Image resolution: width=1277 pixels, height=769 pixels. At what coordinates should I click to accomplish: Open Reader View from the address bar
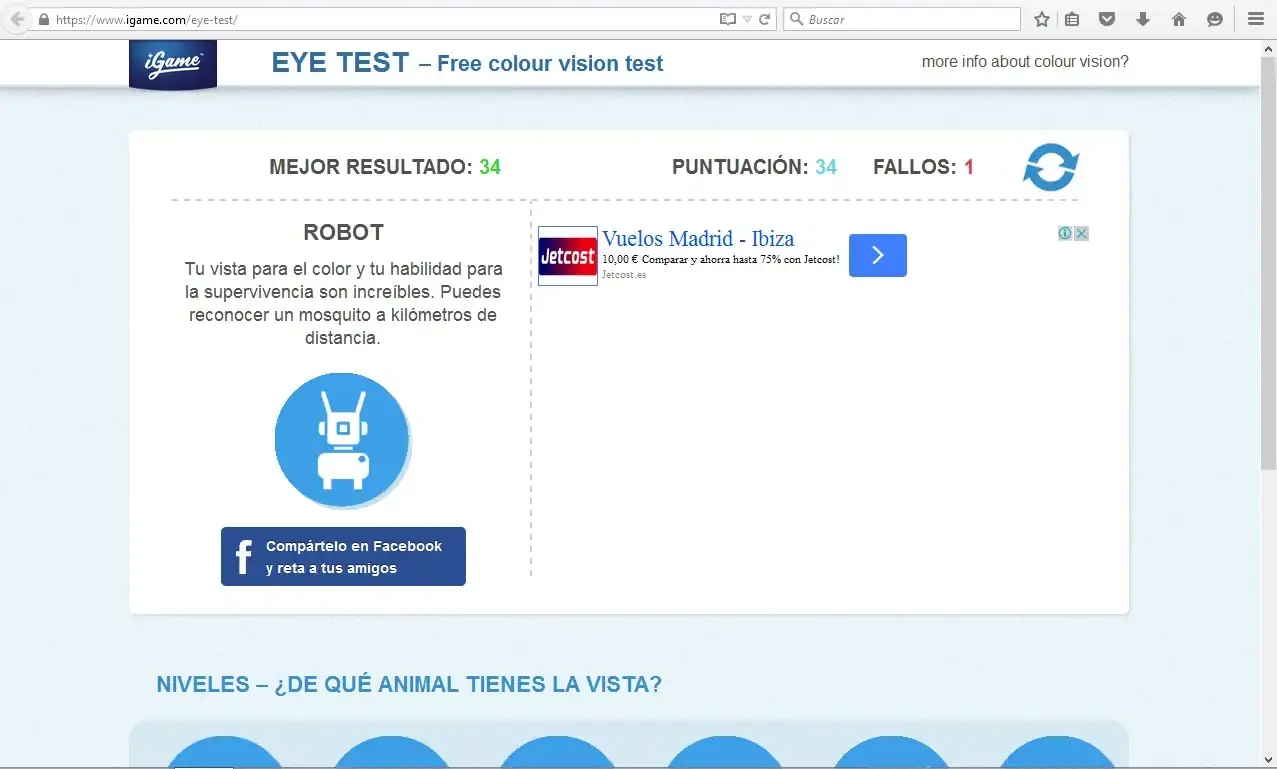click(728, 19)
